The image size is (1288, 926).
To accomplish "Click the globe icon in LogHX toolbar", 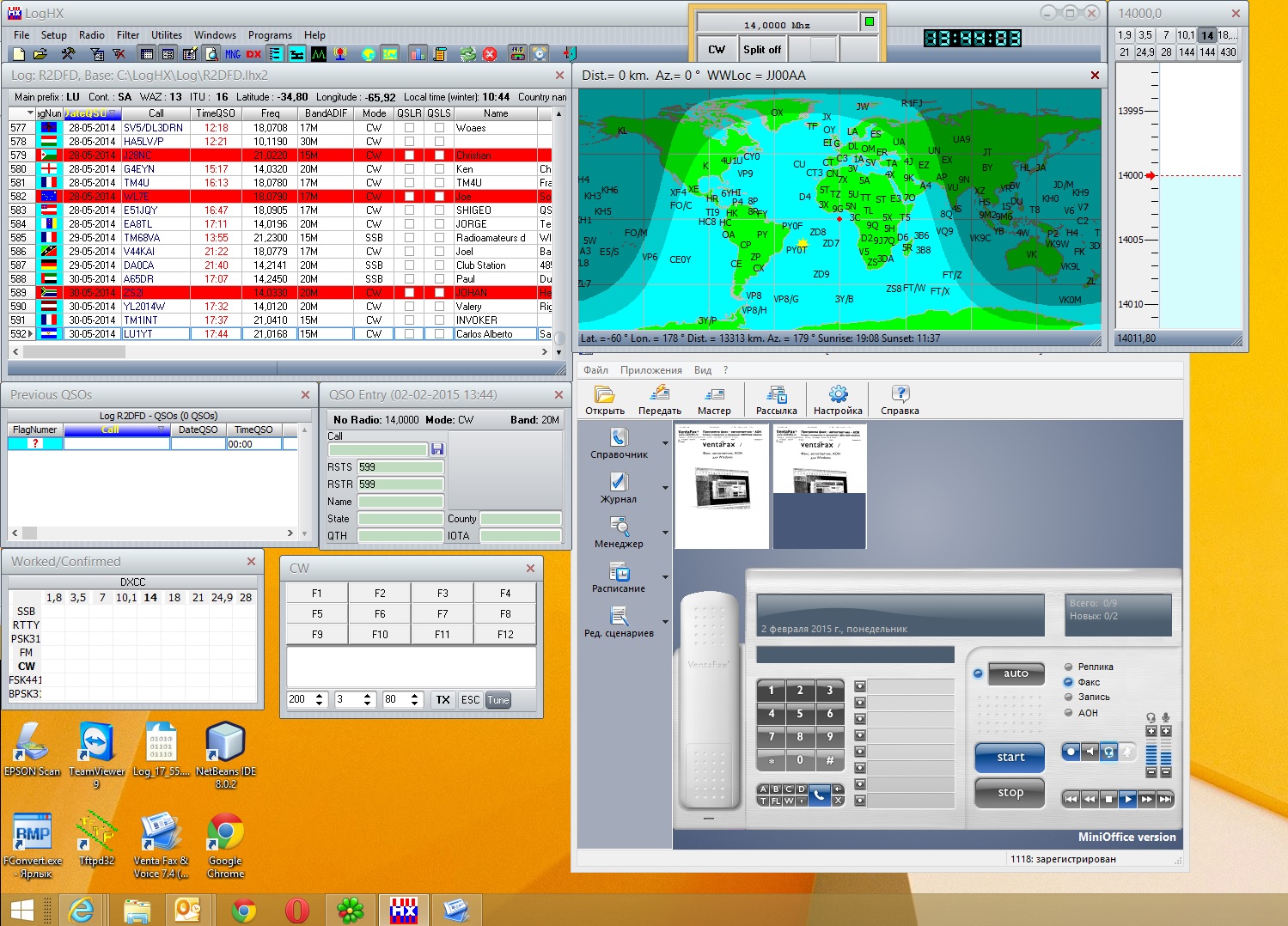I will point(369,53).
